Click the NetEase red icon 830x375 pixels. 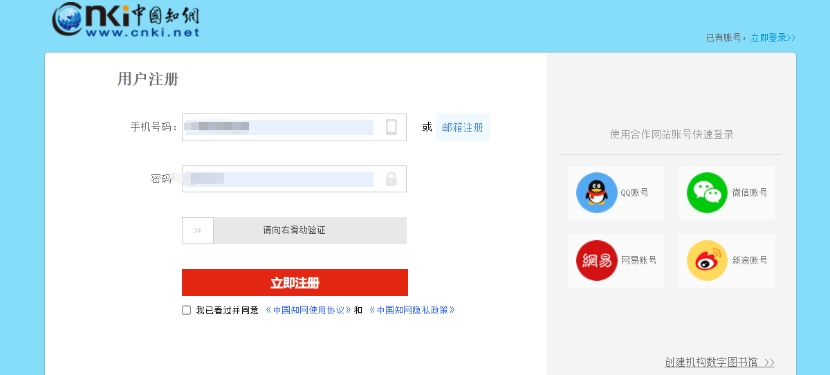pos(597,261)
